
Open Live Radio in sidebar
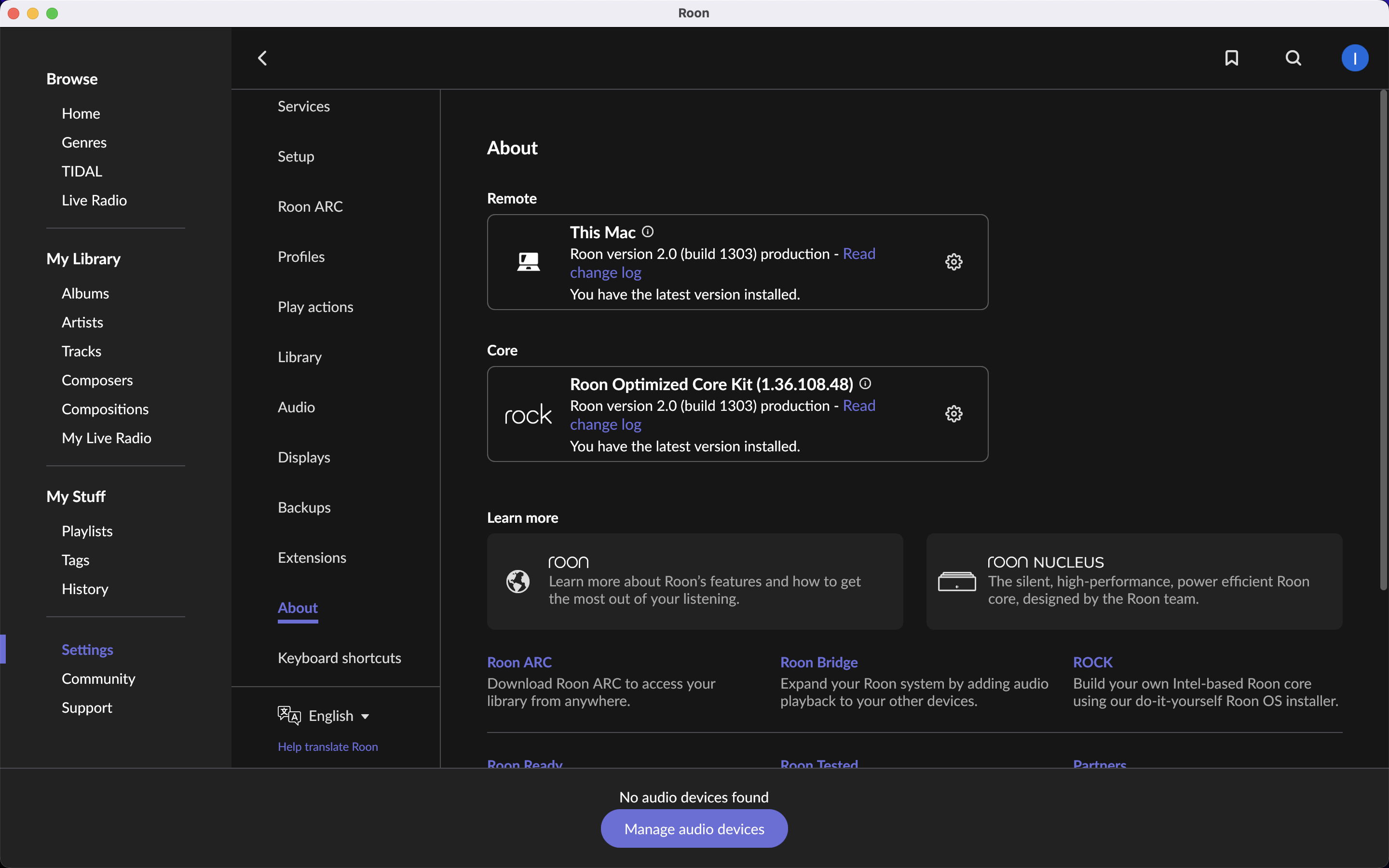94,200
